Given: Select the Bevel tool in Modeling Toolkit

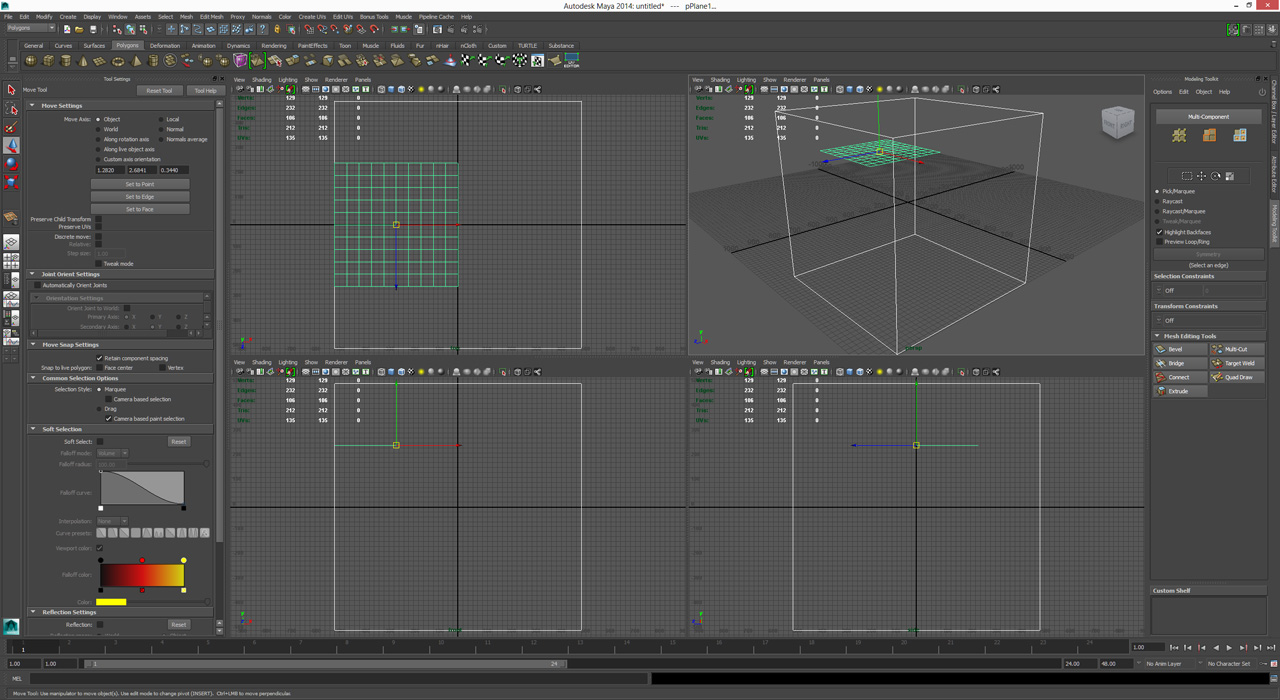Looking at the screenshot, I should click(x=1175, y=349).
